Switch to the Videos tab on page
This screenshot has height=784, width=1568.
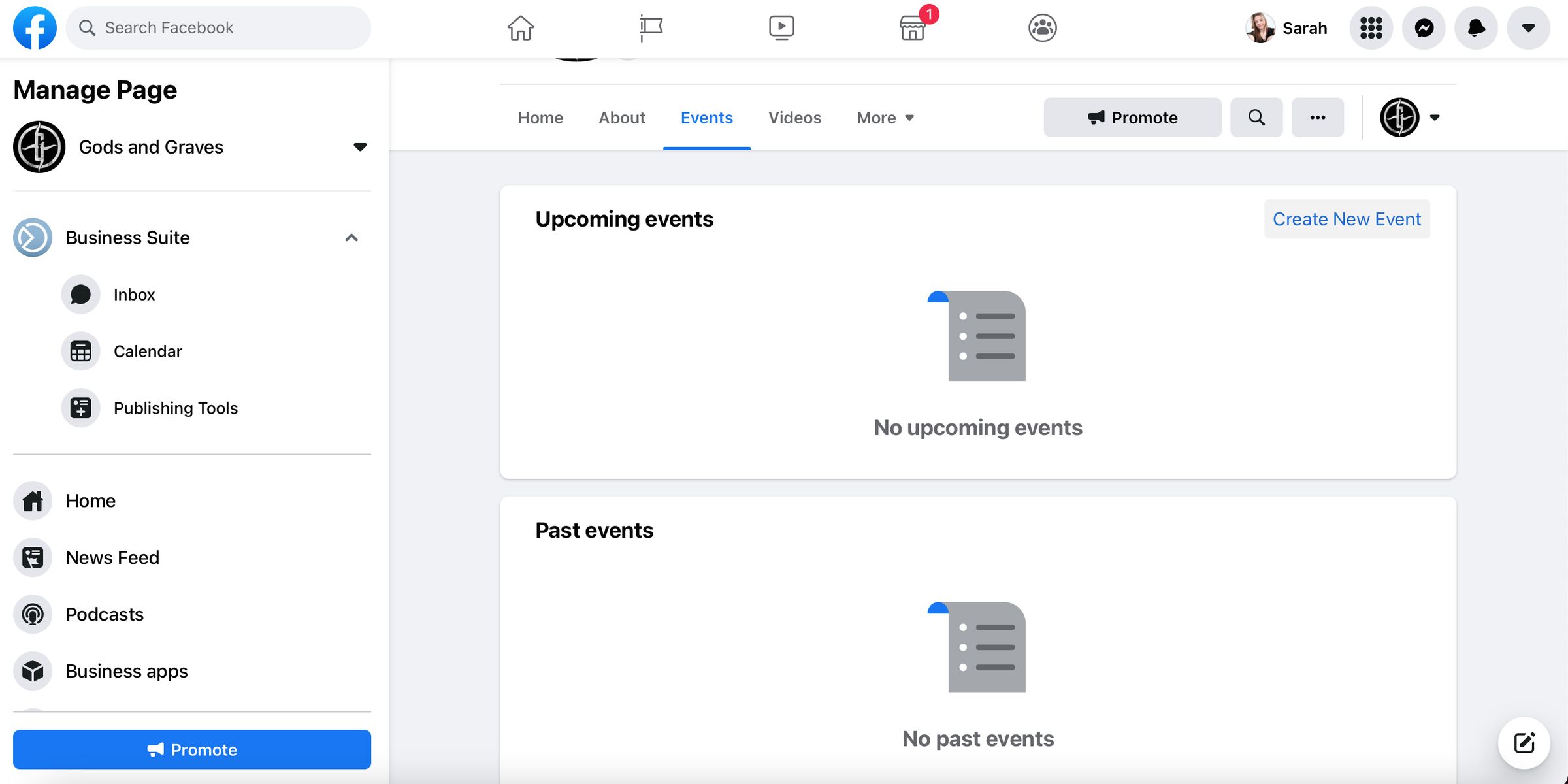[x=795, y=117]
